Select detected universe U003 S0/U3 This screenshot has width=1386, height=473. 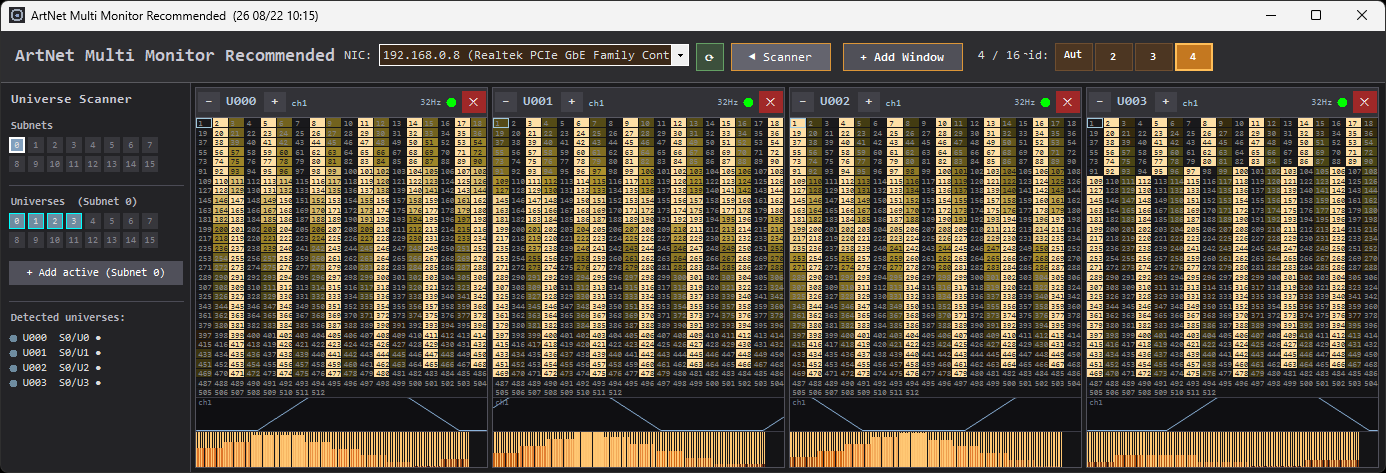[x=56, y=382]
